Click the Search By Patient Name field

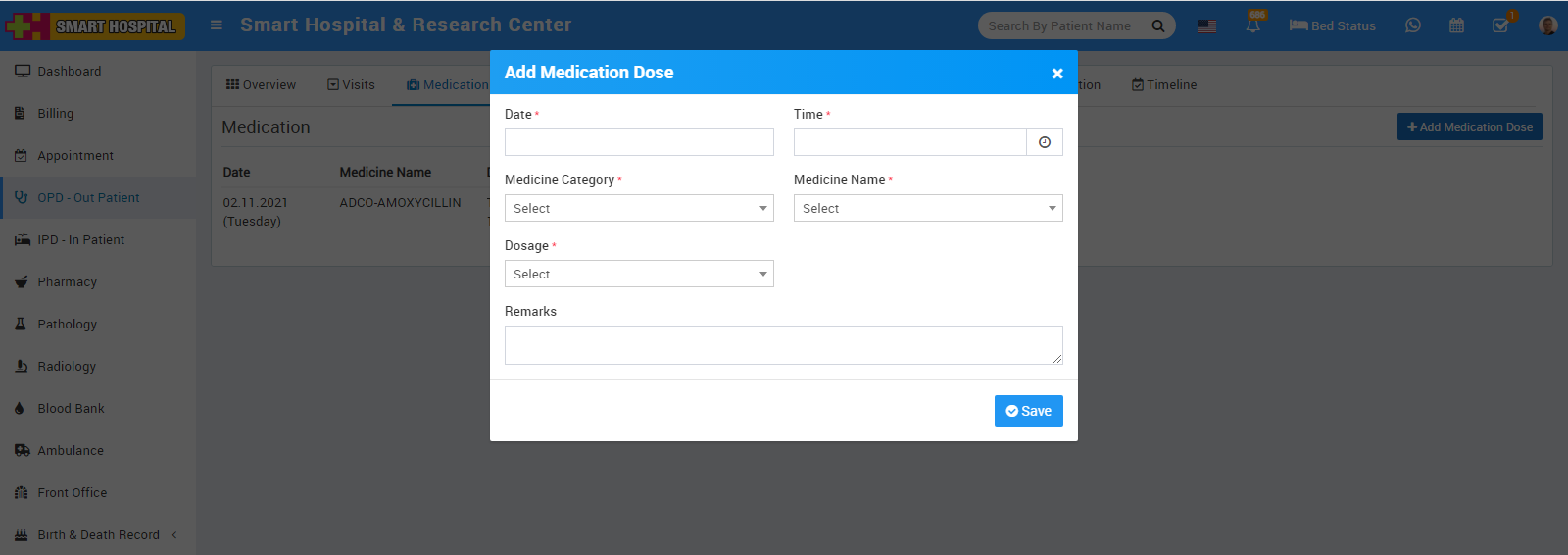tap(1061, 26)
